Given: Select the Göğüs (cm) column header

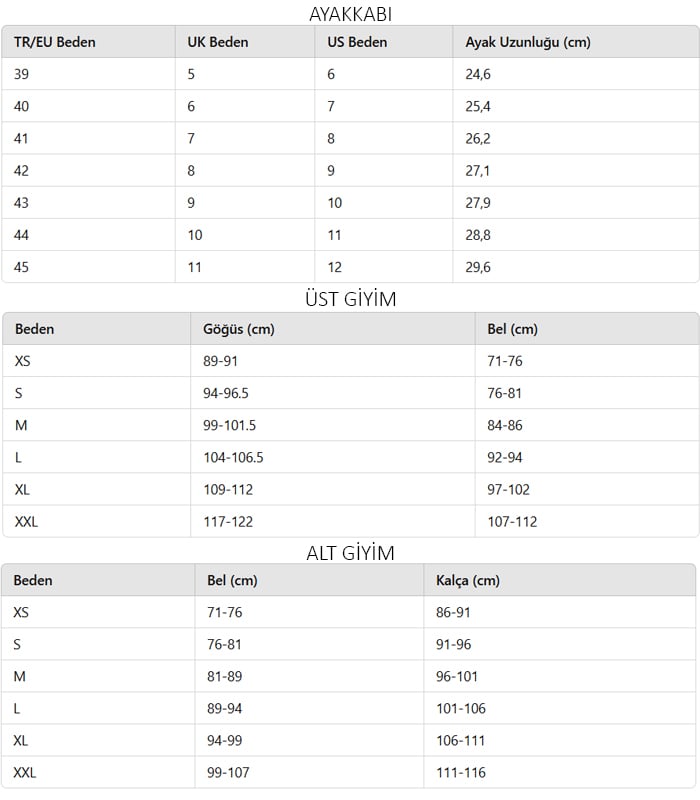Looking at the screenshot, I should pyautogui.click(x=238, y=329).
